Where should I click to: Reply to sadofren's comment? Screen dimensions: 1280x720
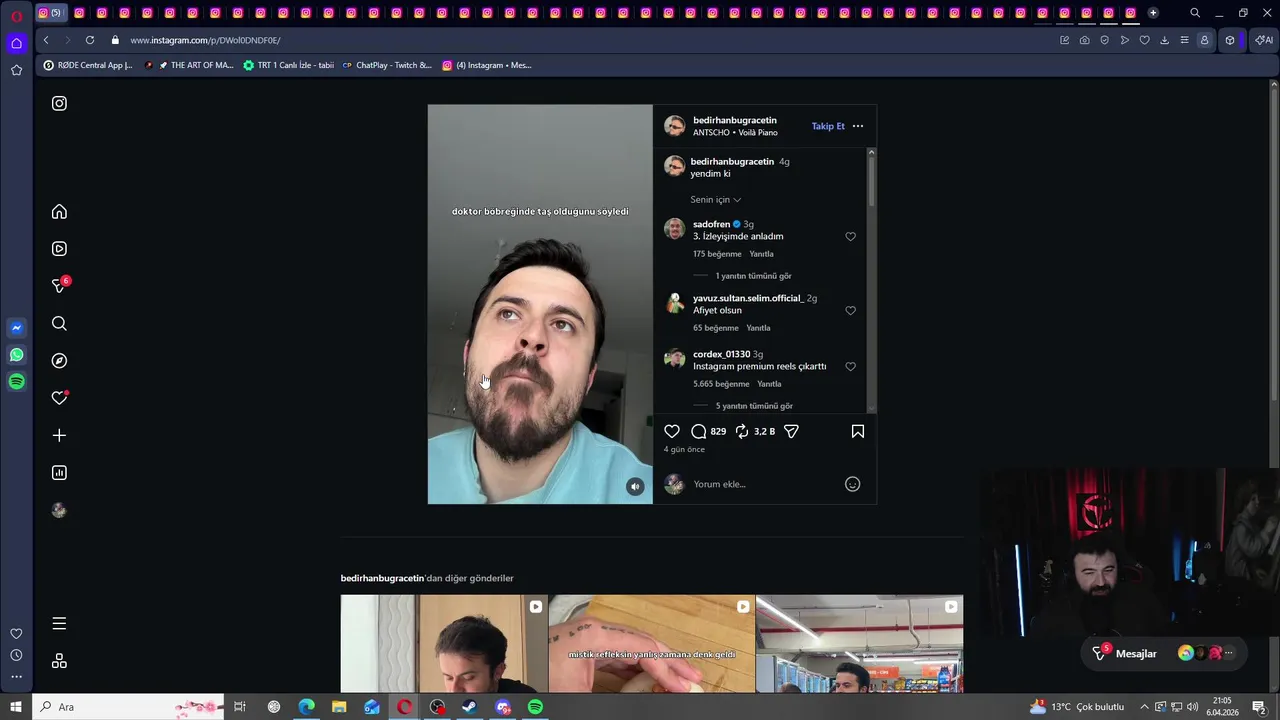[x=762, y=254]
